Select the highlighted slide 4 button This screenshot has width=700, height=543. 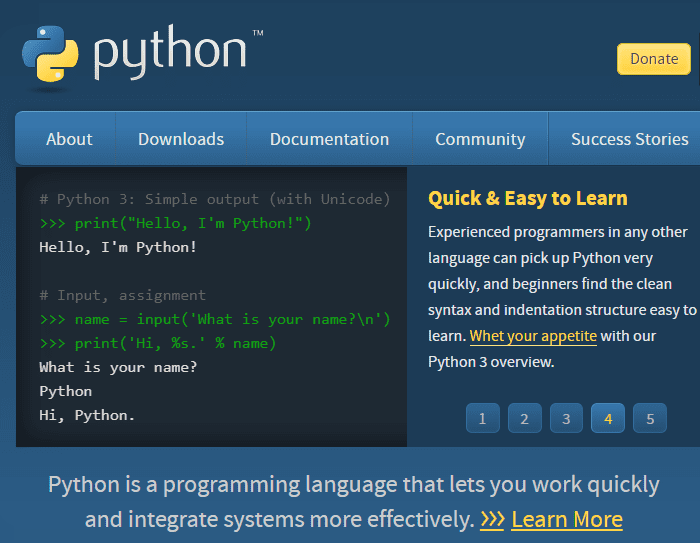608,418
